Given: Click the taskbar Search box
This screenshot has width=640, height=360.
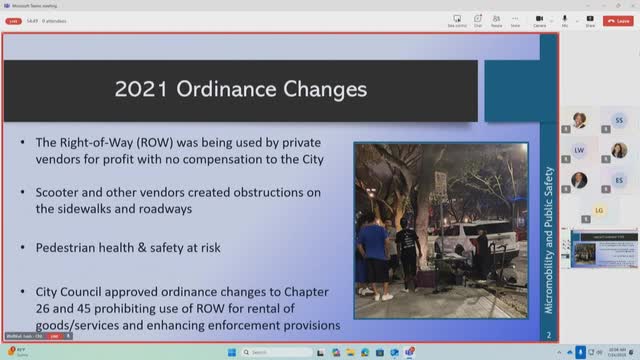Looking at the screenshot, I should point(277,352).
